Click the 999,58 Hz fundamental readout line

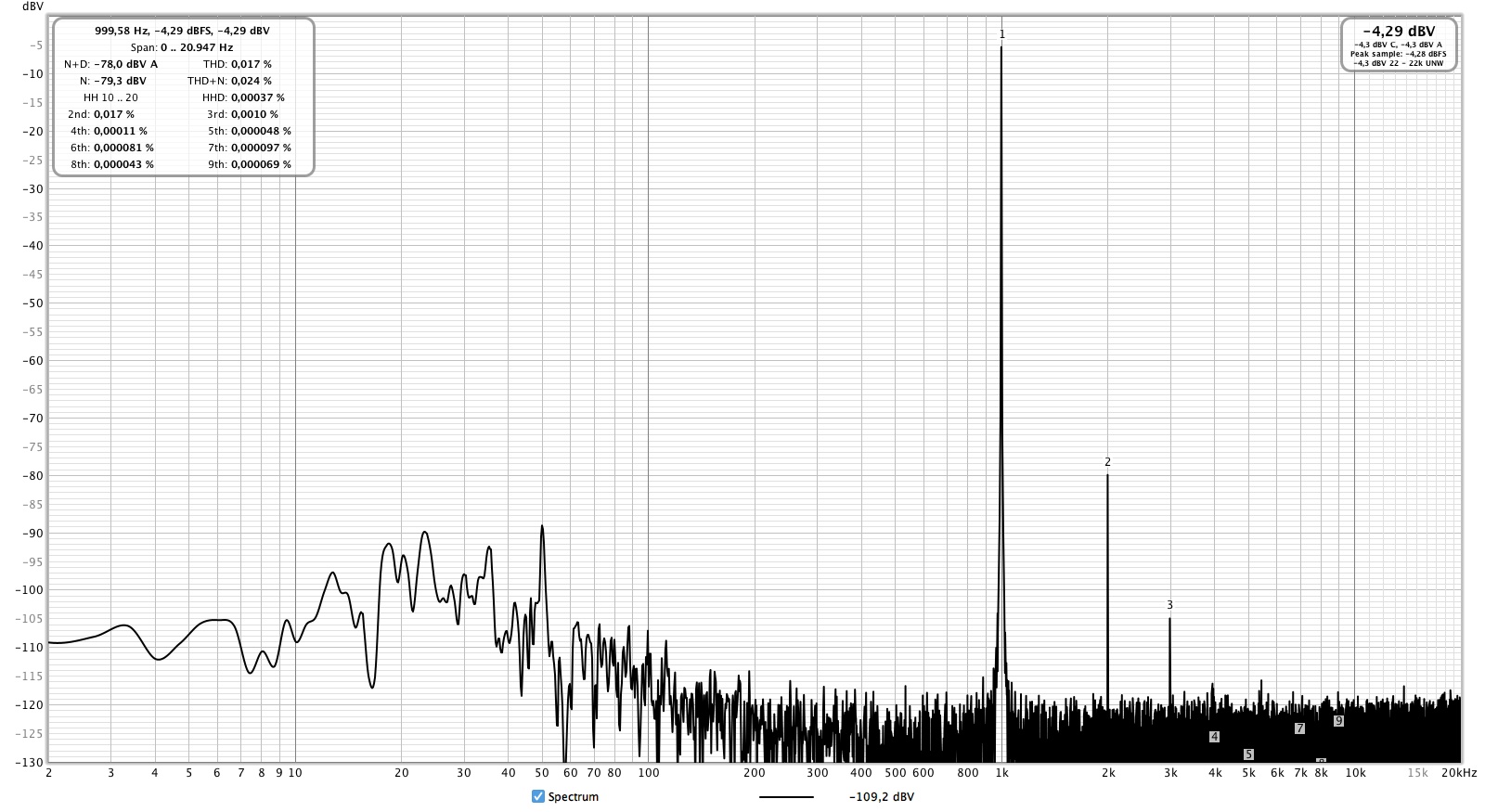pos(183,31)
